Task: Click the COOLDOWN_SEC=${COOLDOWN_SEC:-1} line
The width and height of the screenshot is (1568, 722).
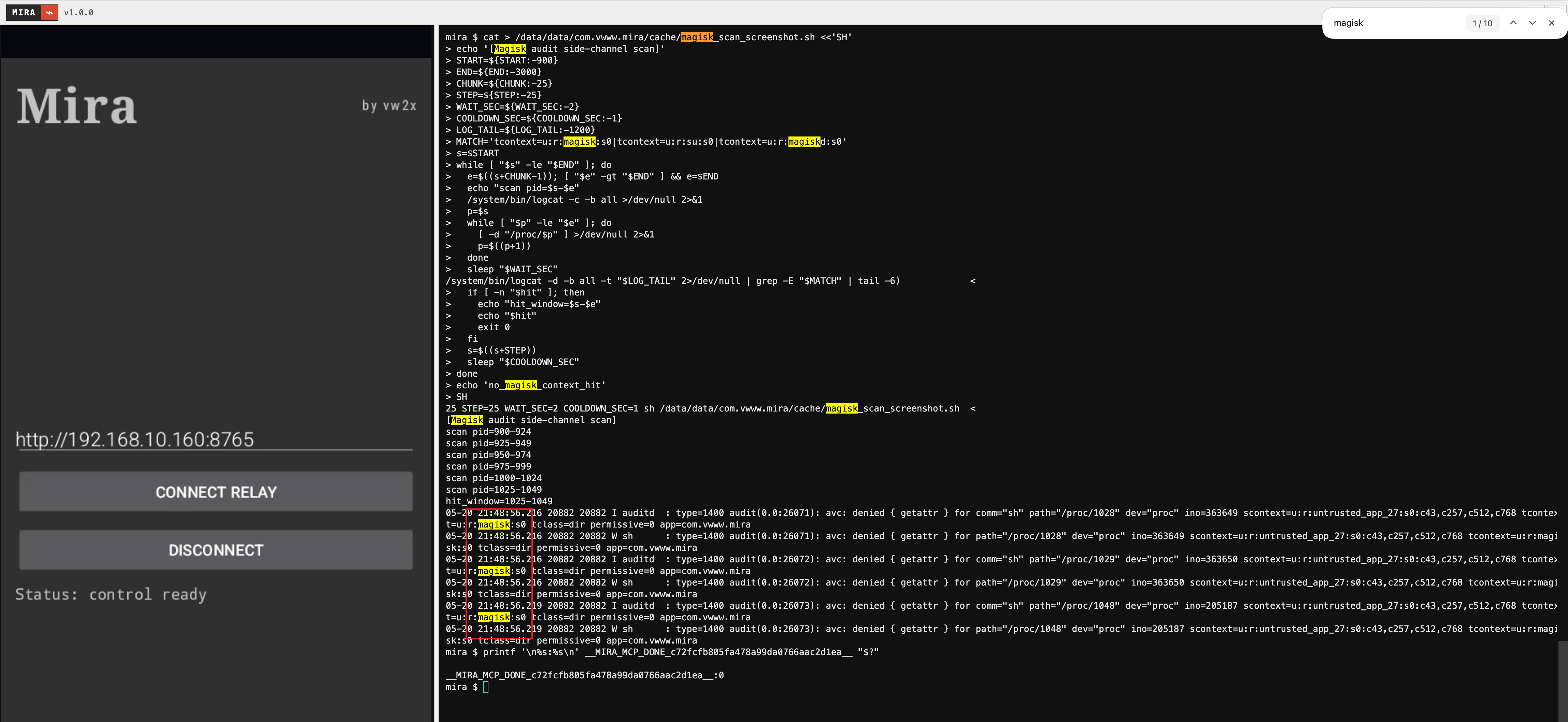Action: pos(534,118)
